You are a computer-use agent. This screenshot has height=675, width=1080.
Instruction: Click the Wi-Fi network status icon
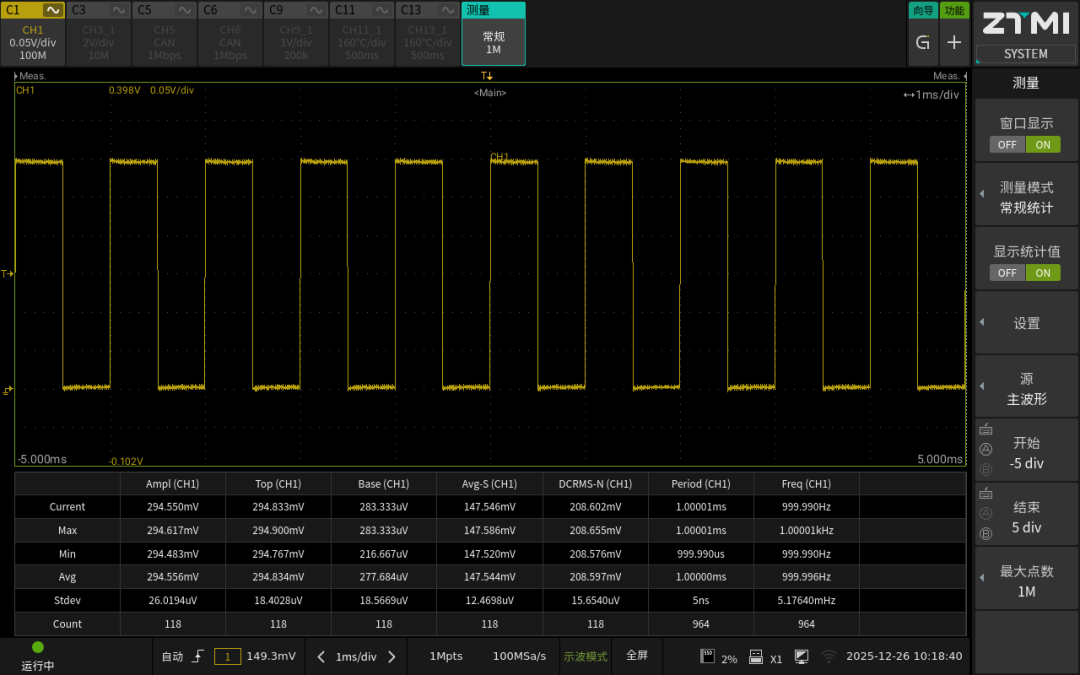pyautogui.click(x=828, y=657)
